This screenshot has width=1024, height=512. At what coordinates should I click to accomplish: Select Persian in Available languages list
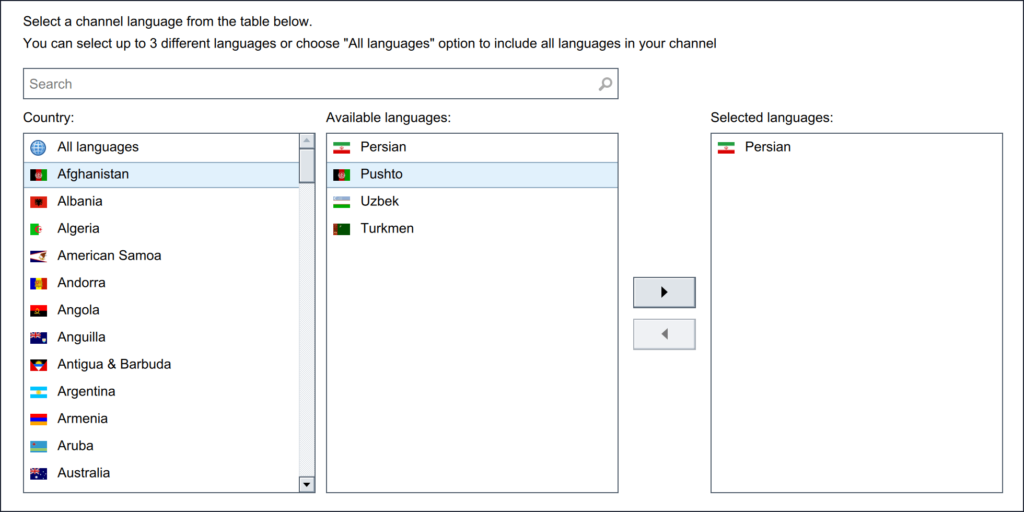point(383,147)
